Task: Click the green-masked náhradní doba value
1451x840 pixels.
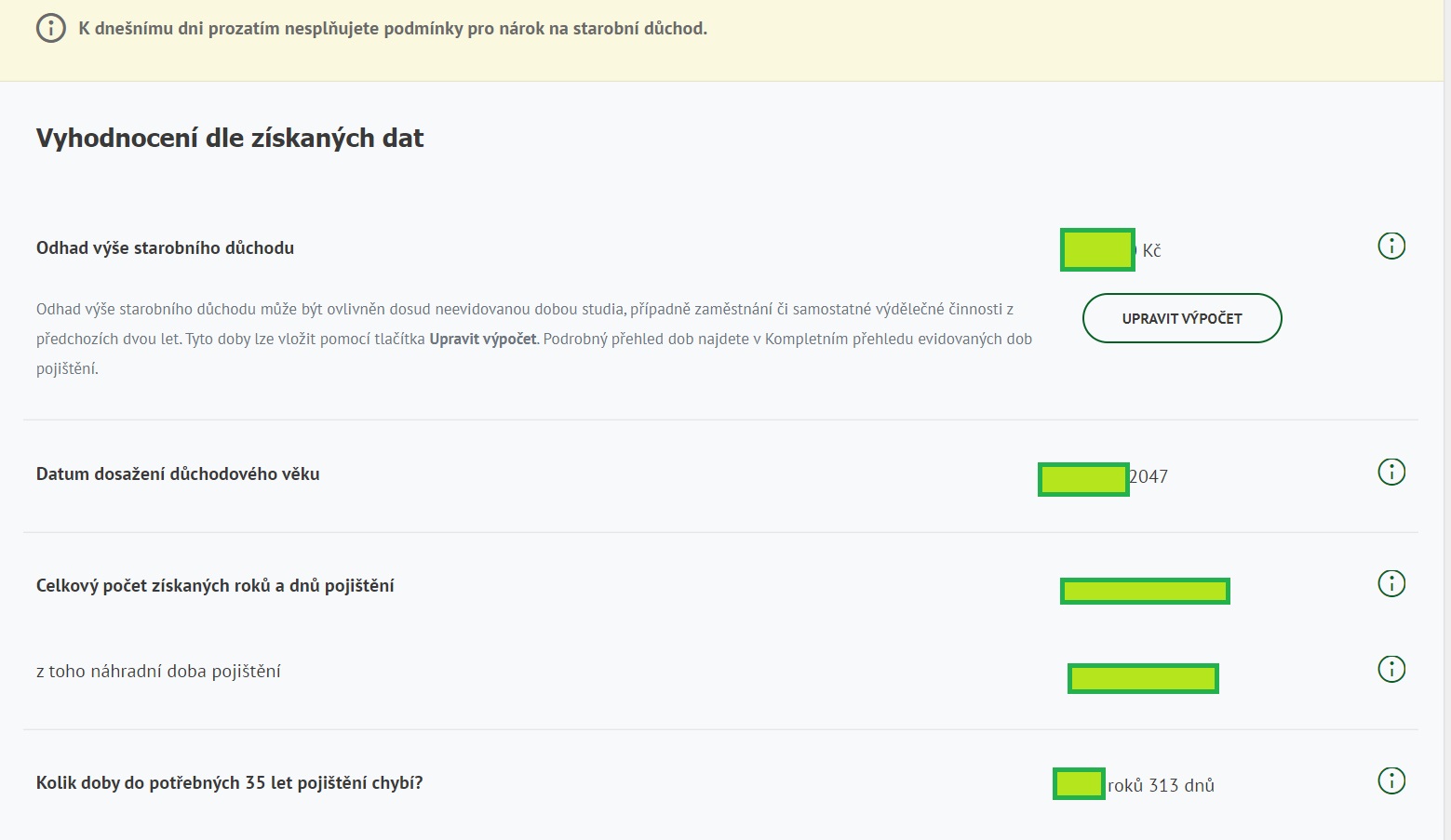Action: (1143, 679)
